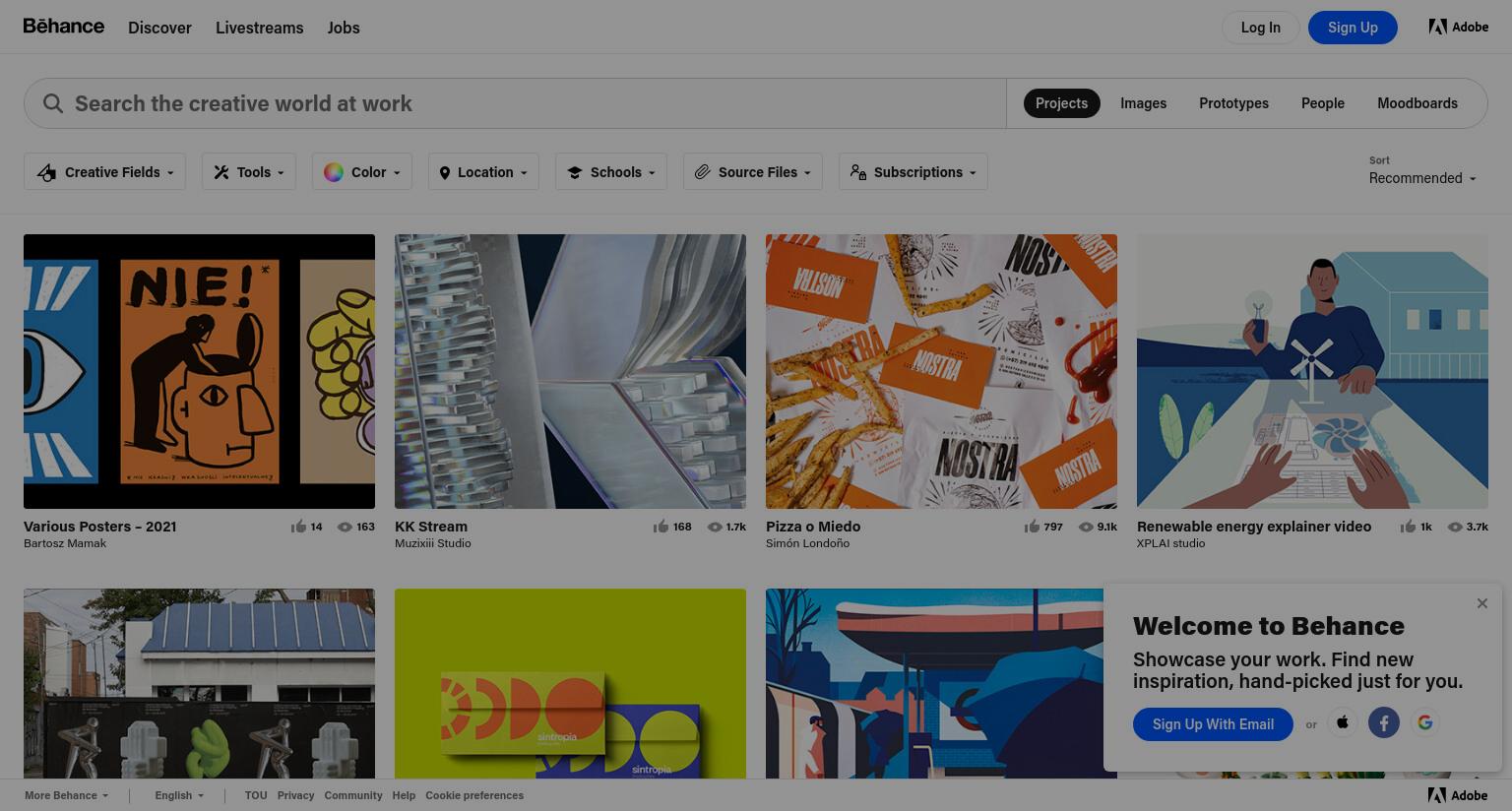Click the Sign Up header button
This screenshot has height=811, width=1512.
(x=1353, y=28)
